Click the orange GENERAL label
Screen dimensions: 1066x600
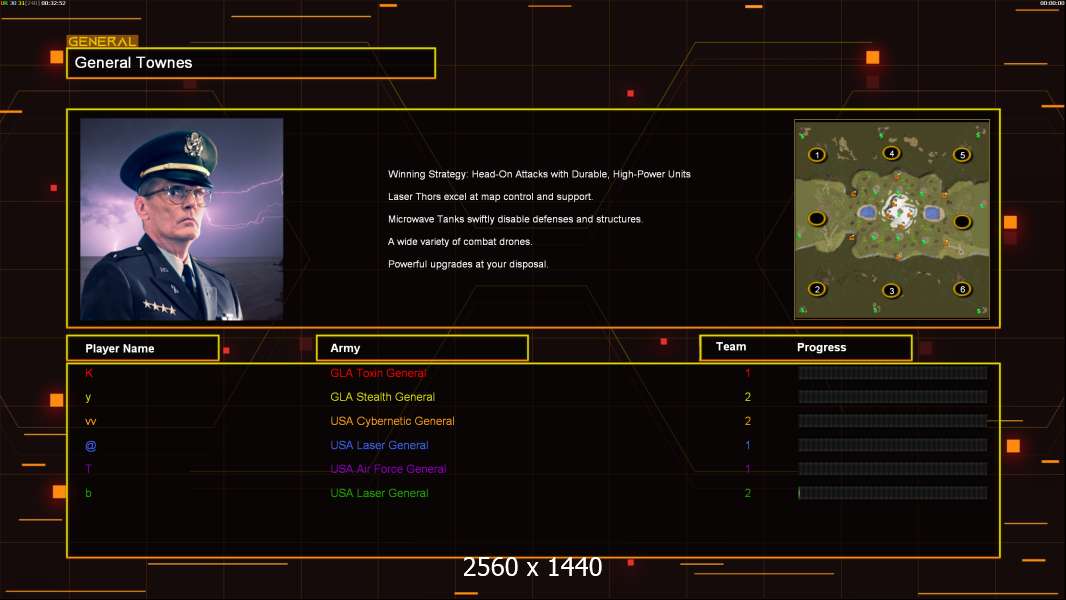pyautogui.click(x=102, y=41)
